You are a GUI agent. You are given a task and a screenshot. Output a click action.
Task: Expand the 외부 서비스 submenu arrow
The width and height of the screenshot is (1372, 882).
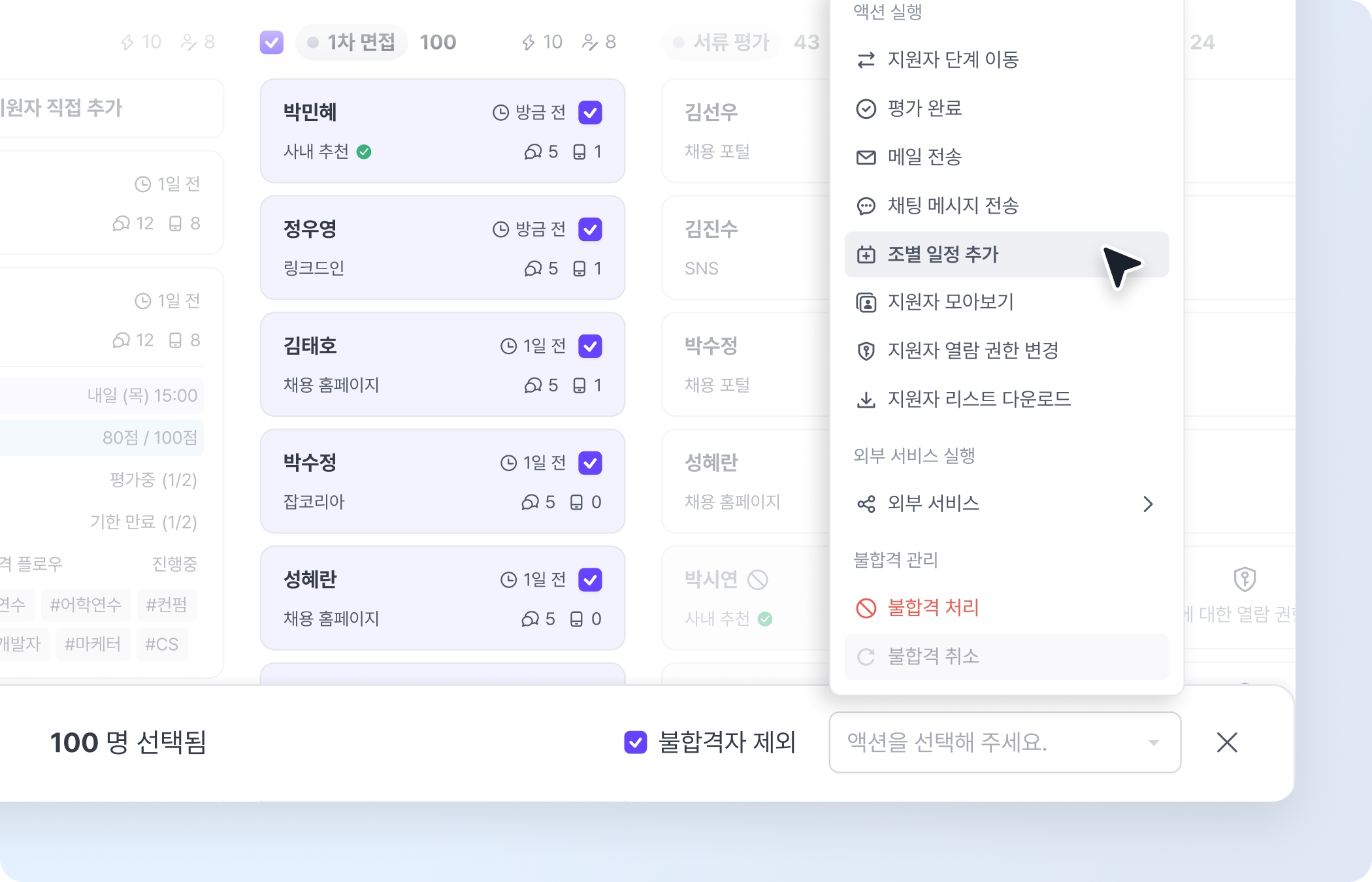pos(1148,504)
